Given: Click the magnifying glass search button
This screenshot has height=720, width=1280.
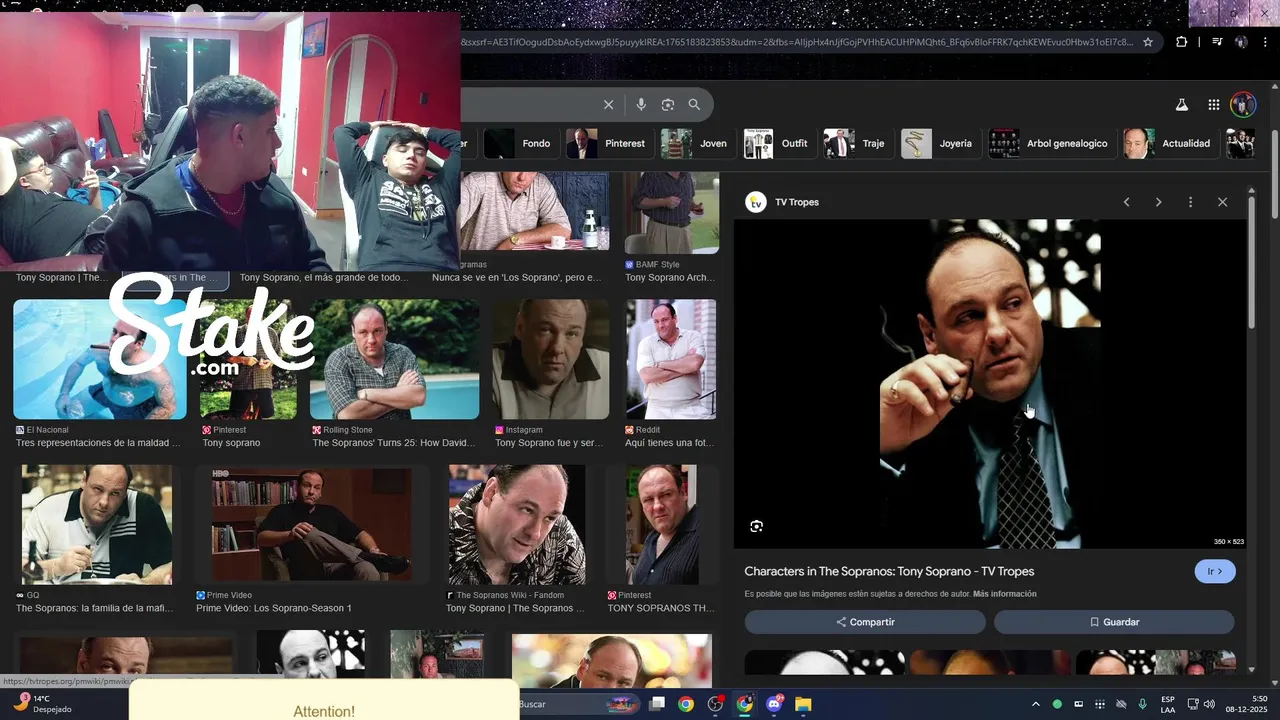Looking at the screenshot, I should pos(694,104).
